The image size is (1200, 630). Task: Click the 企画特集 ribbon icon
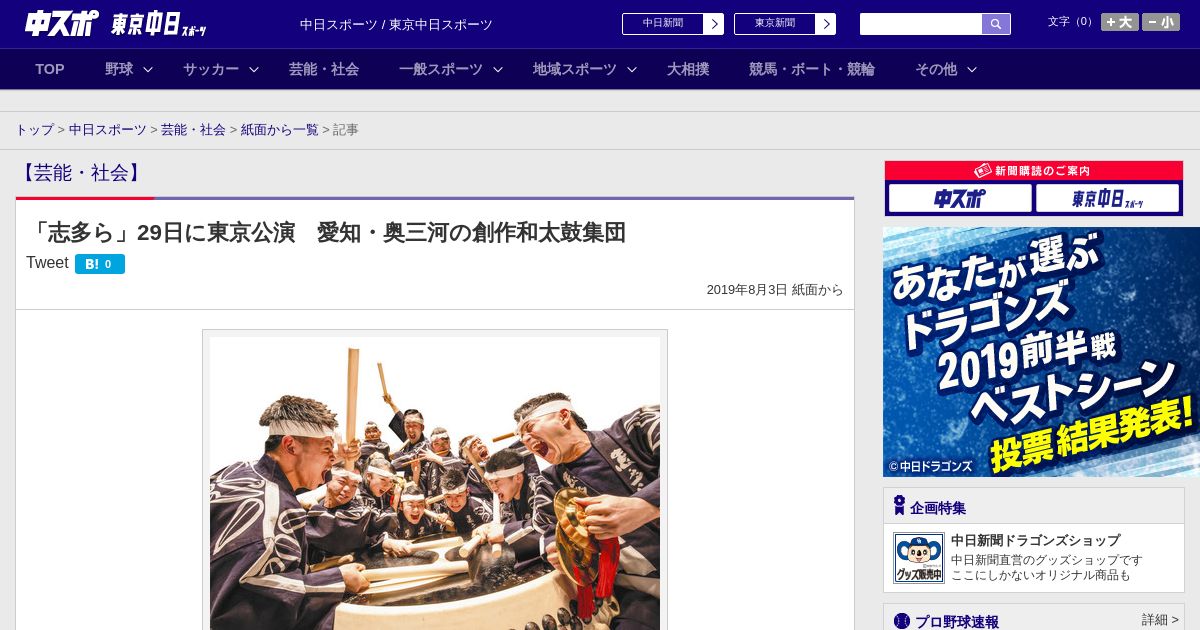(899, 505)
